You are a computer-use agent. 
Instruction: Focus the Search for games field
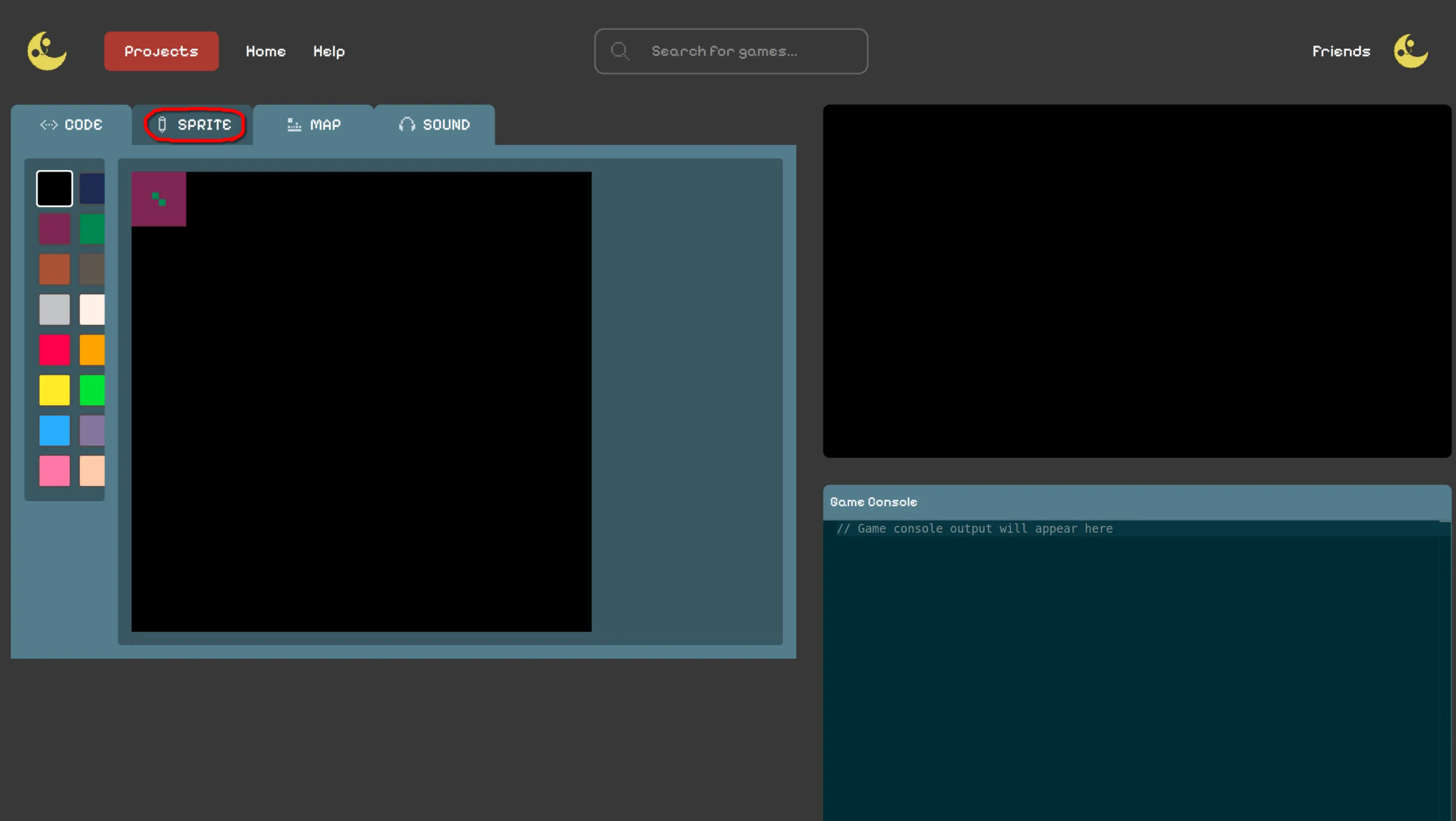(731, 51)
